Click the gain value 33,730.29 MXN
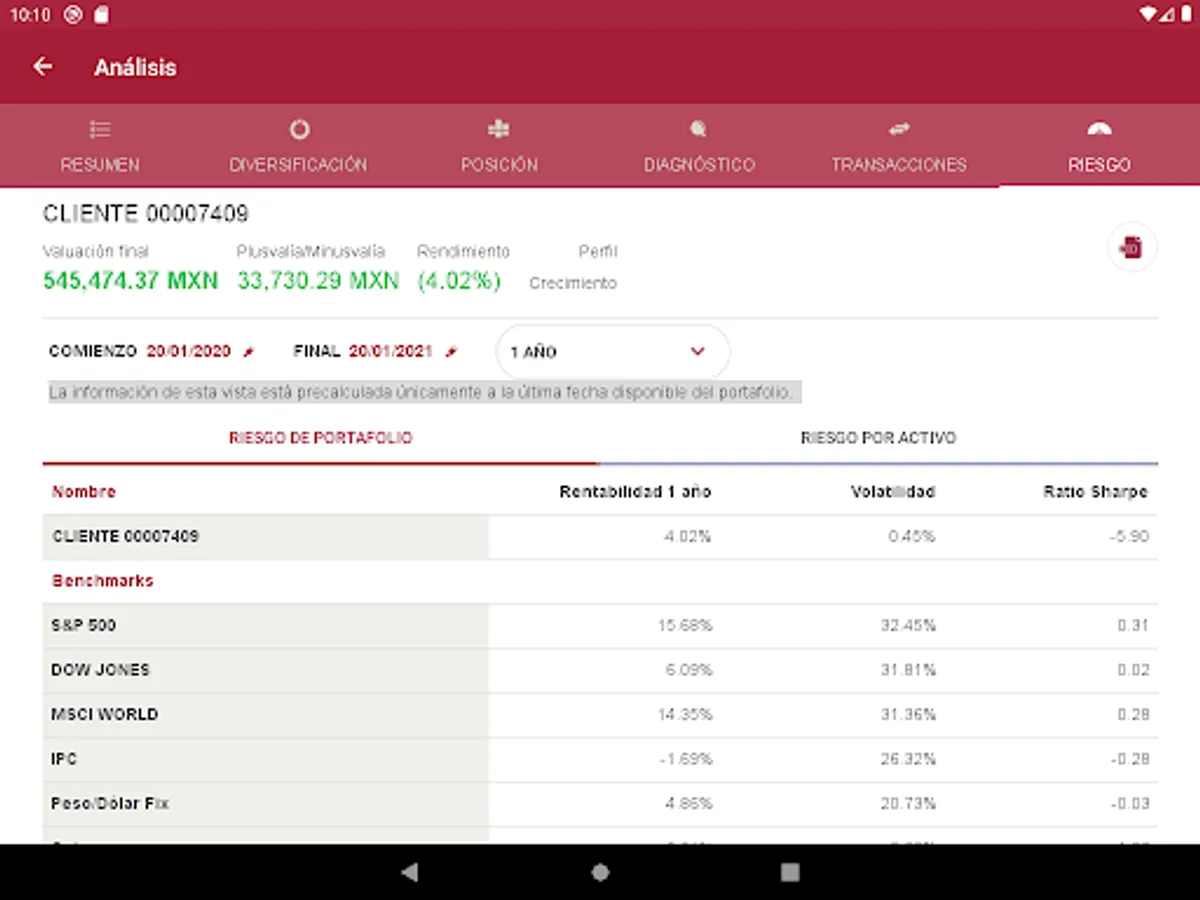The width and height of the screenshot is (1200, 900). pos(318,281)
